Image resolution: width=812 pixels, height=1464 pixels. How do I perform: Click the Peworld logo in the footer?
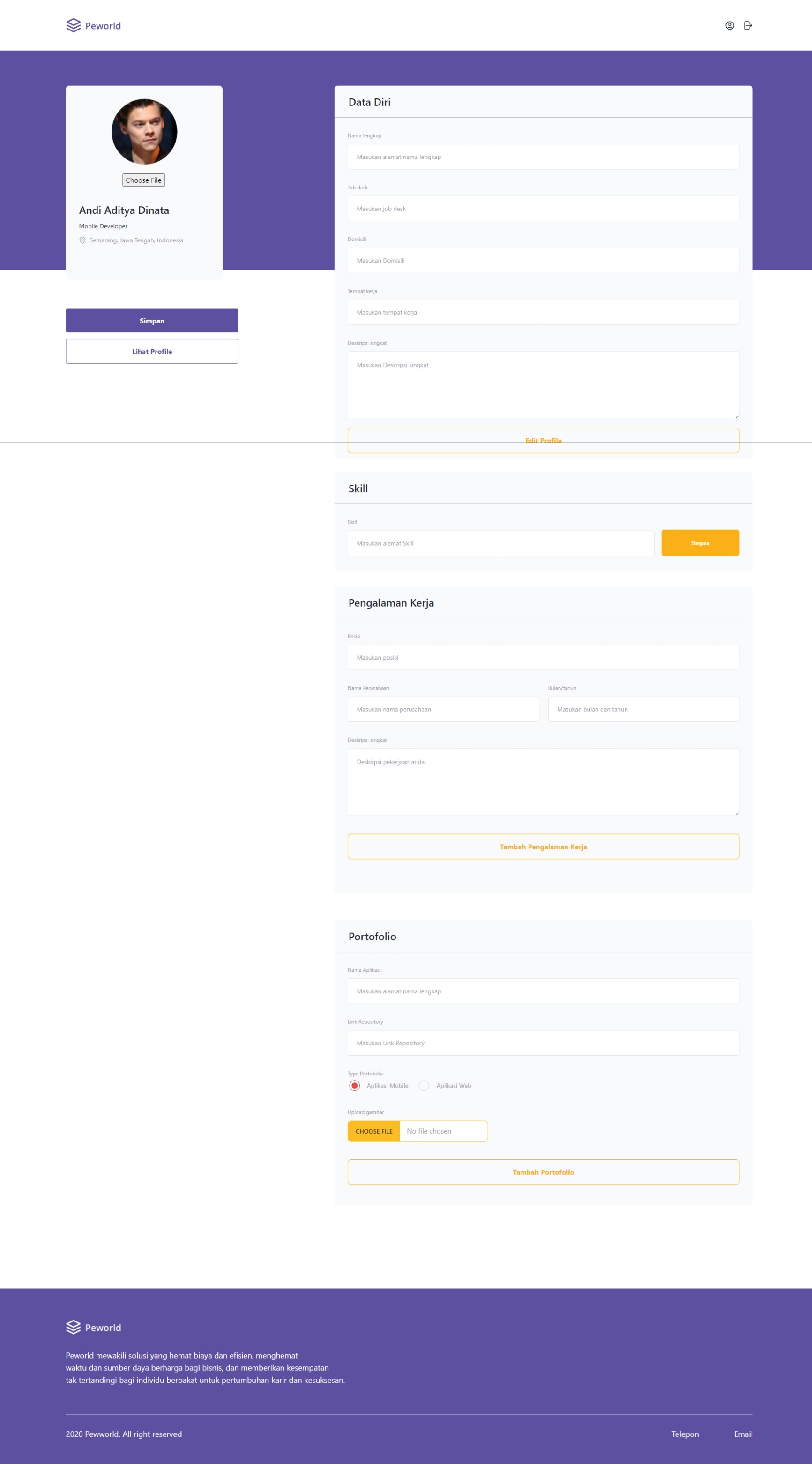tap(93, 1327)
